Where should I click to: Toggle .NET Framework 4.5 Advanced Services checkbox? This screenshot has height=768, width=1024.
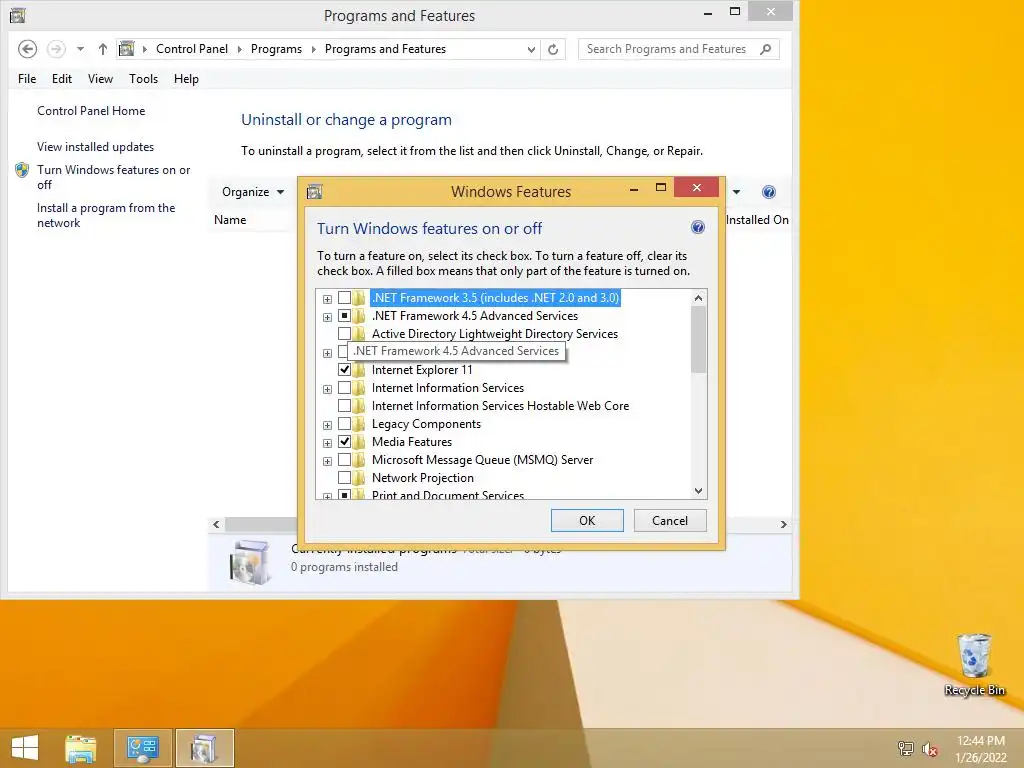click(344, 316)
